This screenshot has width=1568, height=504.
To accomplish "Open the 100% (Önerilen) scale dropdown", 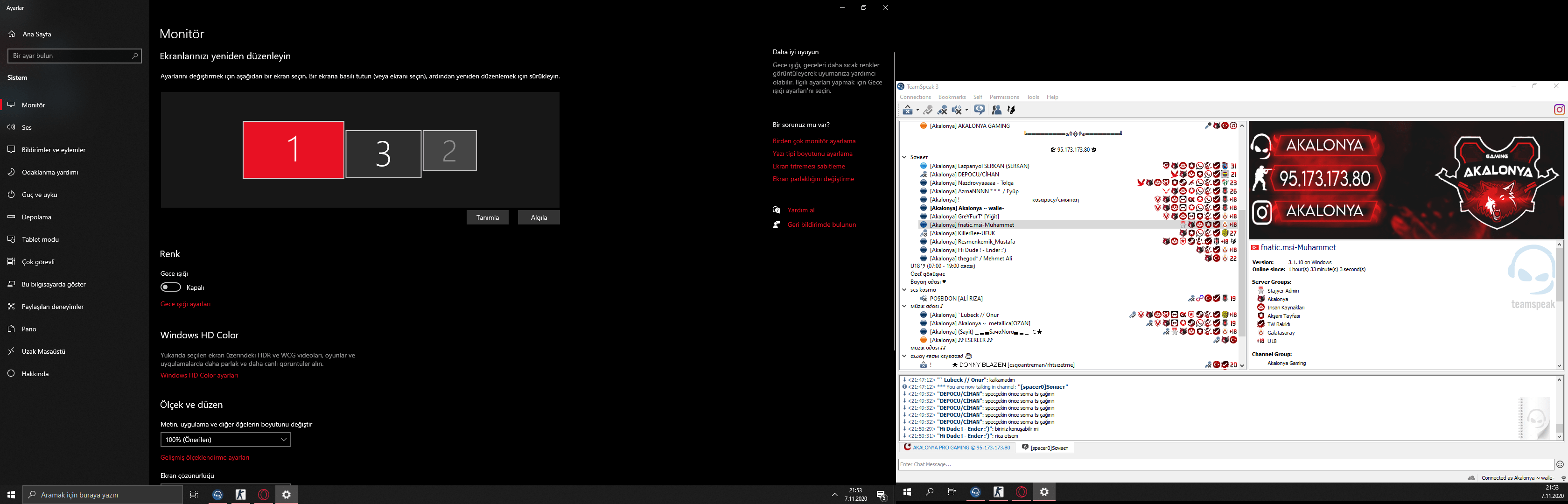I will 226,440.
